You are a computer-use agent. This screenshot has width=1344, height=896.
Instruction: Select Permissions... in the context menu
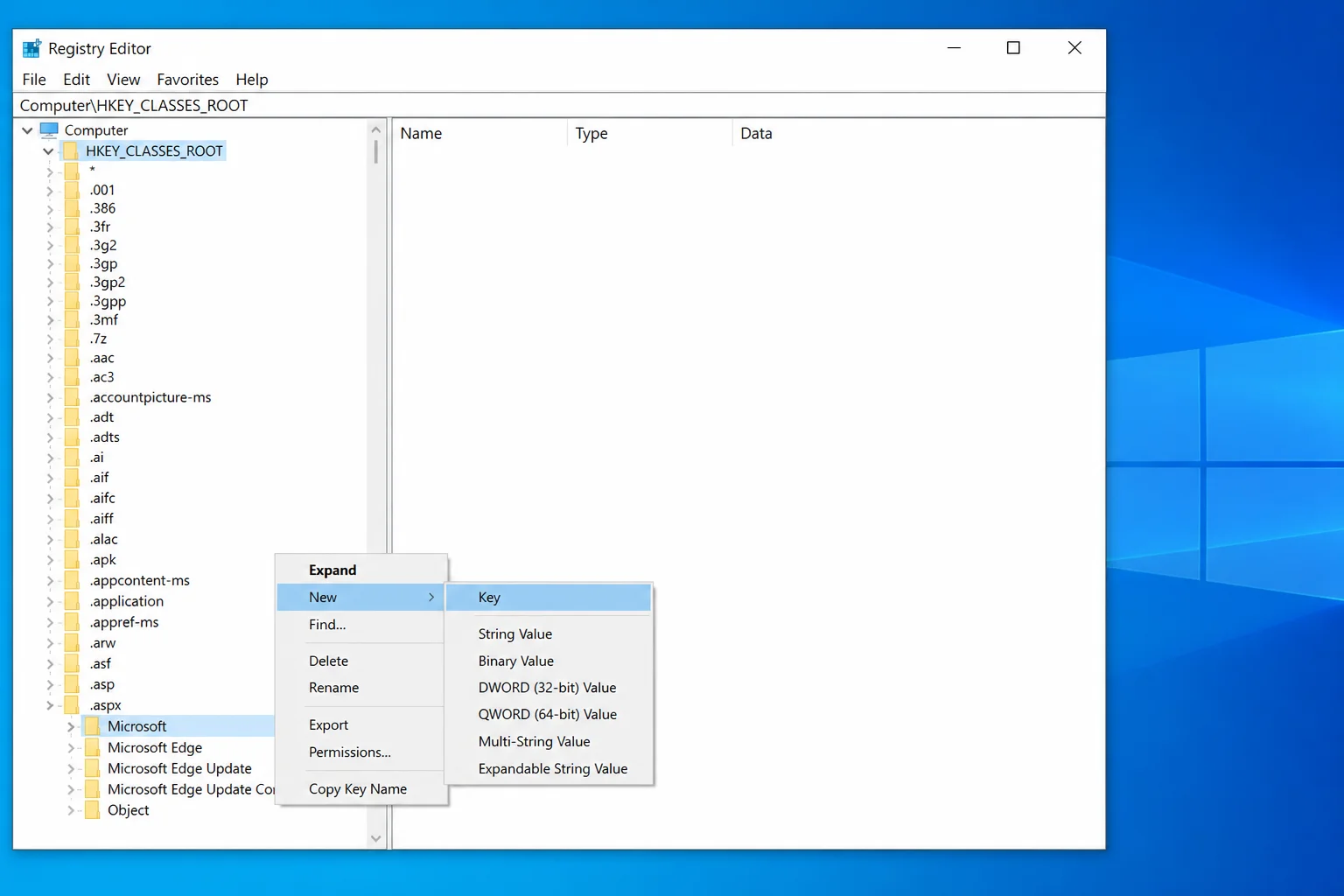pos(361,752)
